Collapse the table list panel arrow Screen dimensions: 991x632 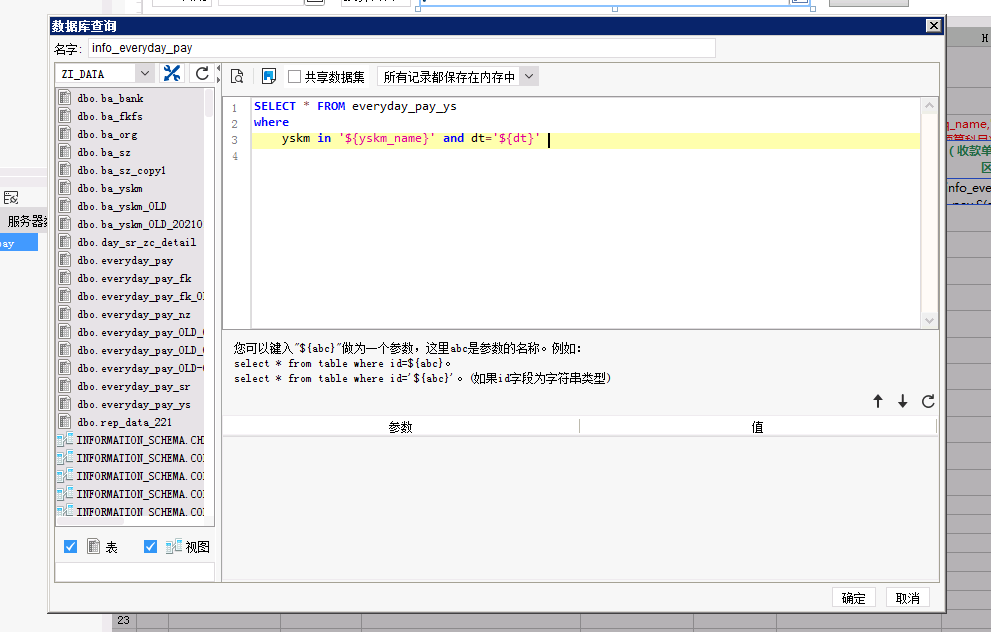218,68
